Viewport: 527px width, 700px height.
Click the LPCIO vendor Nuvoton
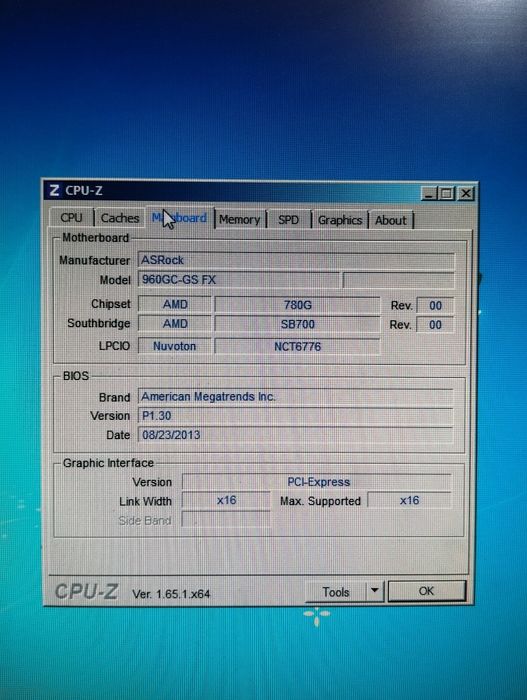coord(175,346)
